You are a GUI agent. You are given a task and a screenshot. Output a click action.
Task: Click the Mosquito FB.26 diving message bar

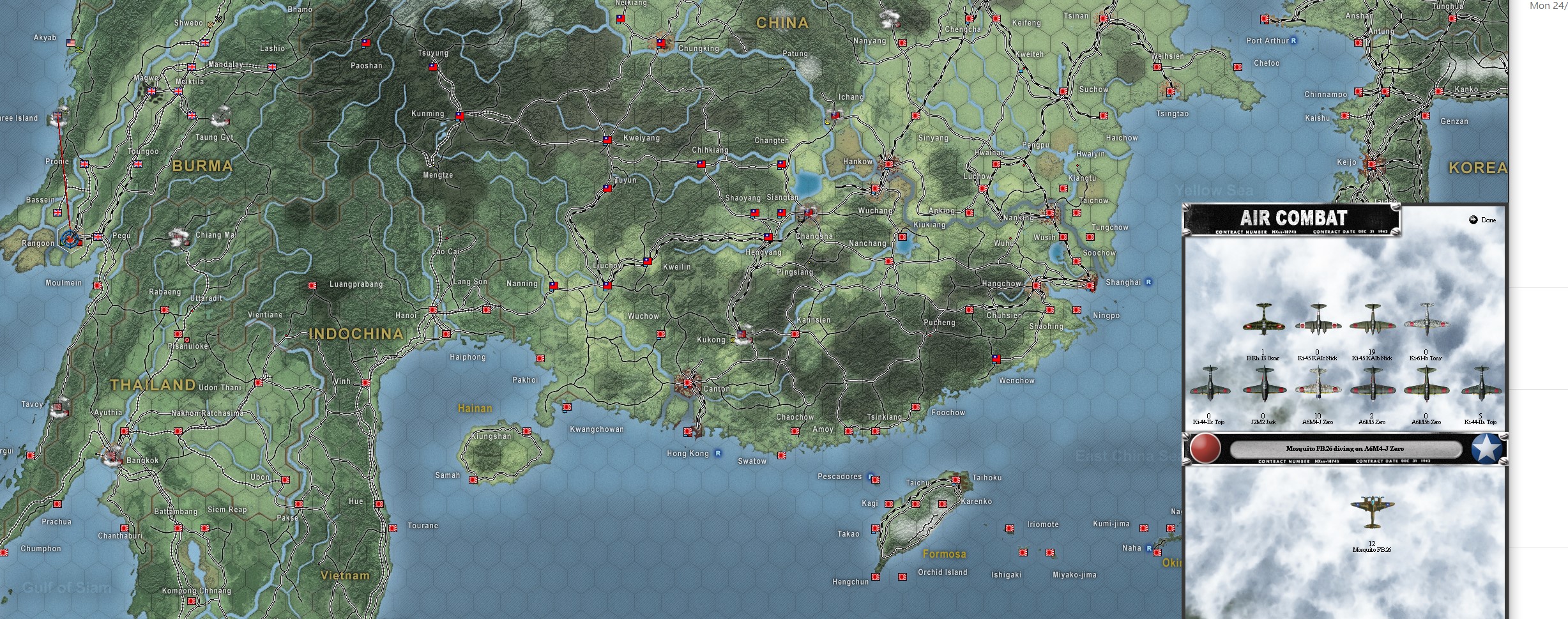1345,449
